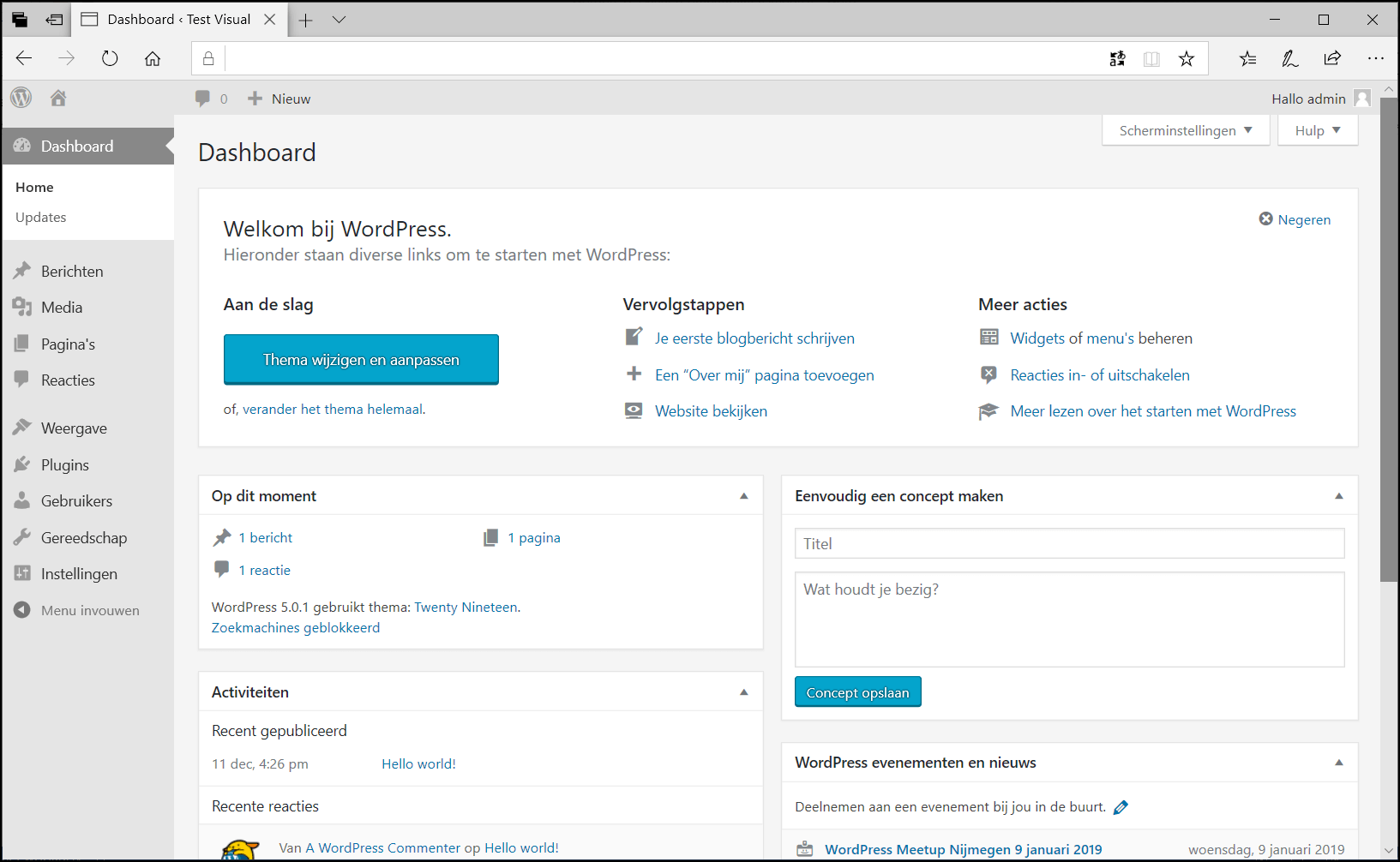Go back with the browser back arrow
This screenshot has width=1400, height=862.
pos(24,58)
